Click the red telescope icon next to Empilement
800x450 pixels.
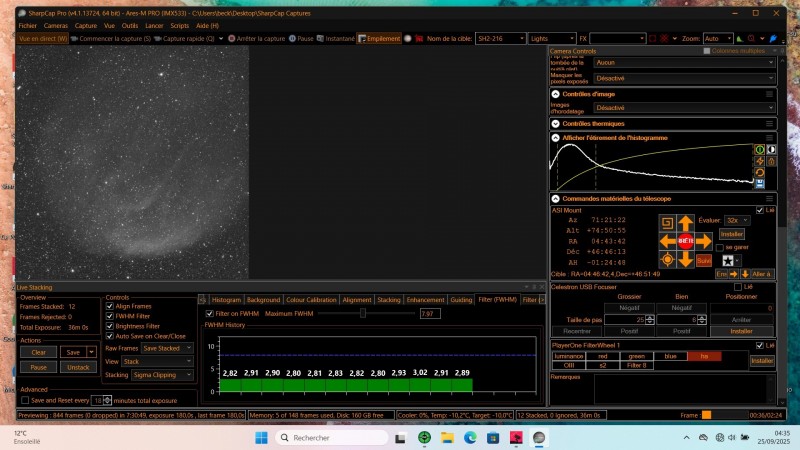click(419, 39)
